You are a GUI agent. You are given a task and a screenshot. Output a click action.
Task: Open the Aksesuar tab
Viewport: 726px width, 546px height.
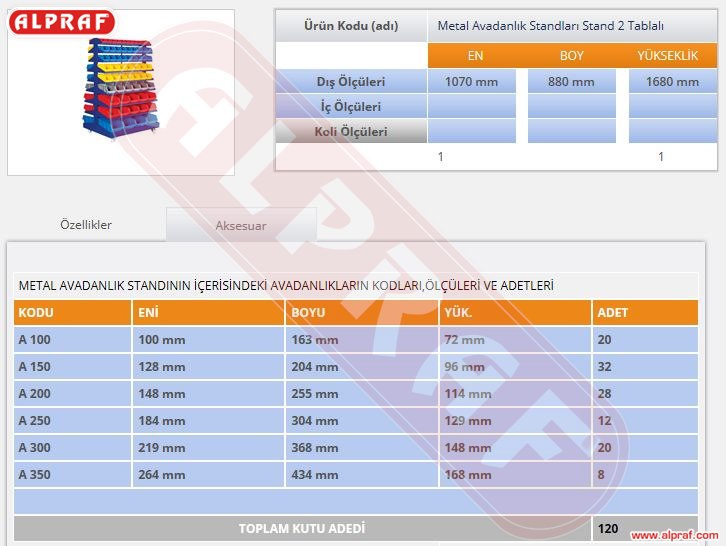coord(241,226)
